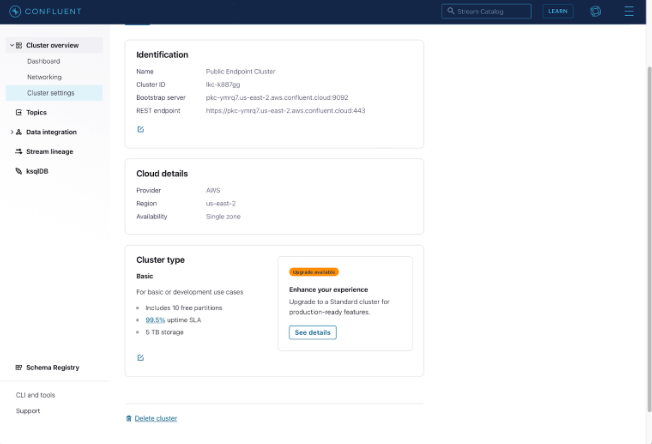Click For basic or development use cases text
Image resolution: width=652 pixels, height=444 pixels.
190,292
